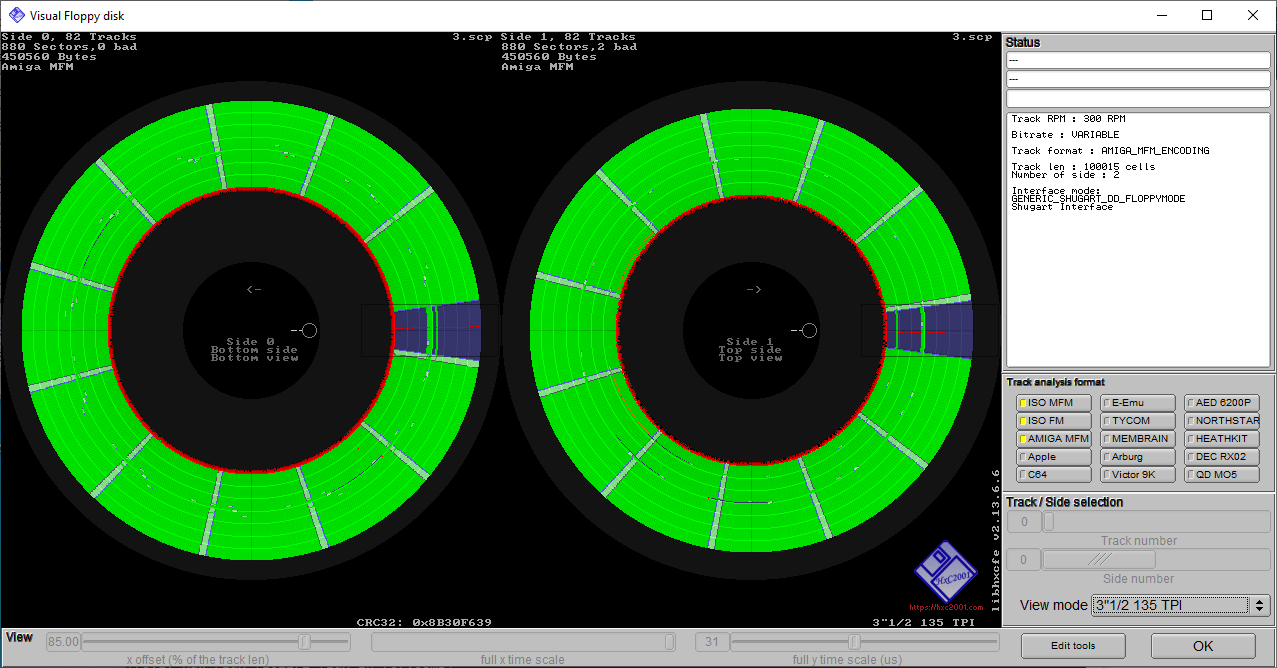
Task: Focus the x offset value field
Action: click(x=63, y=641)
